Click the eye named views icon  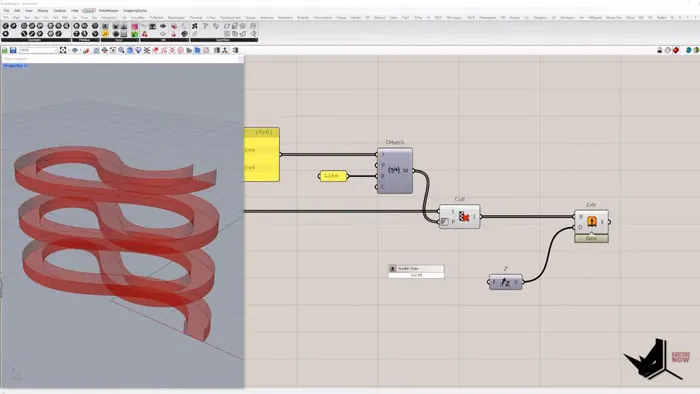[x=75, y=50]
